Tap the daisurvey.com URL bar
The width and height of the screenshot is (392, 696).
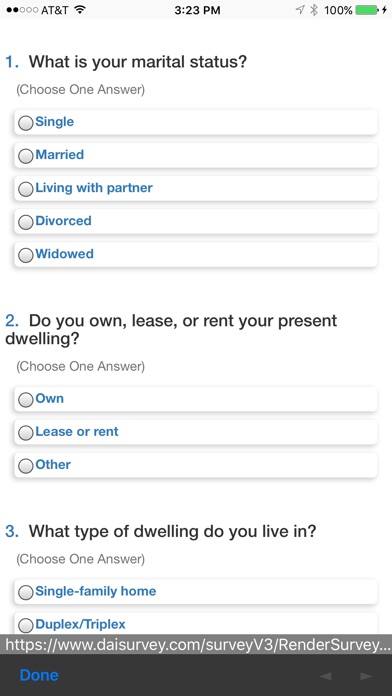tap(196, 645)
